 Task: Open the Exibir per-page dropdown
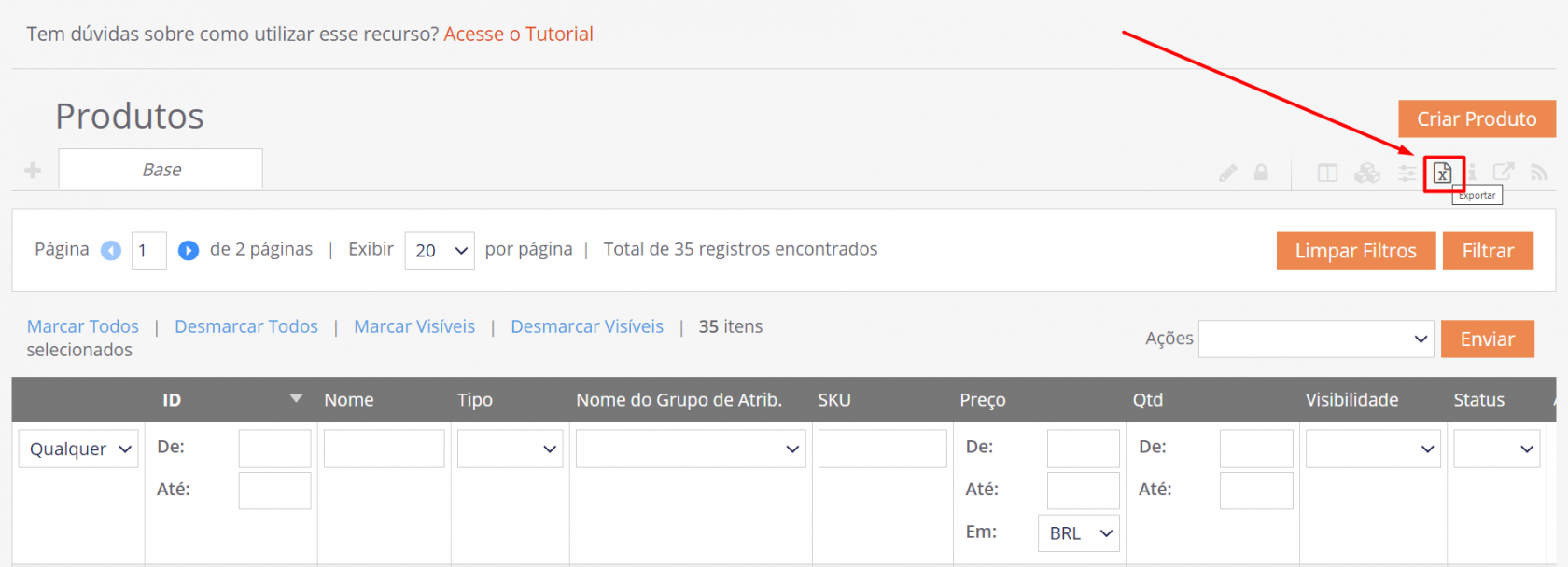tap(440, 250)
